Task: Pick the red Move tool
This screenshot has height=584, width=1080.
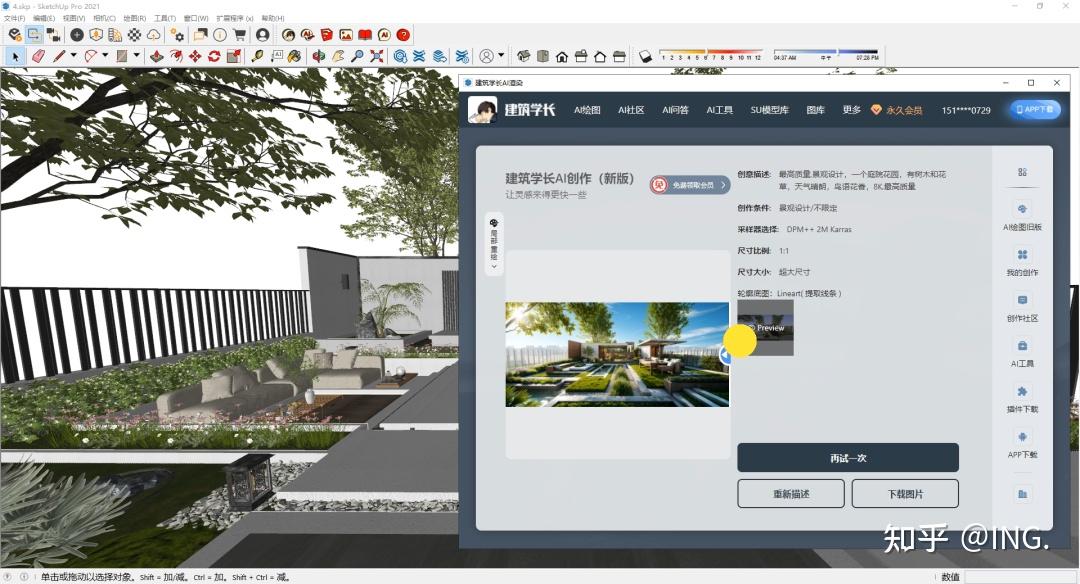Action: 195,56
